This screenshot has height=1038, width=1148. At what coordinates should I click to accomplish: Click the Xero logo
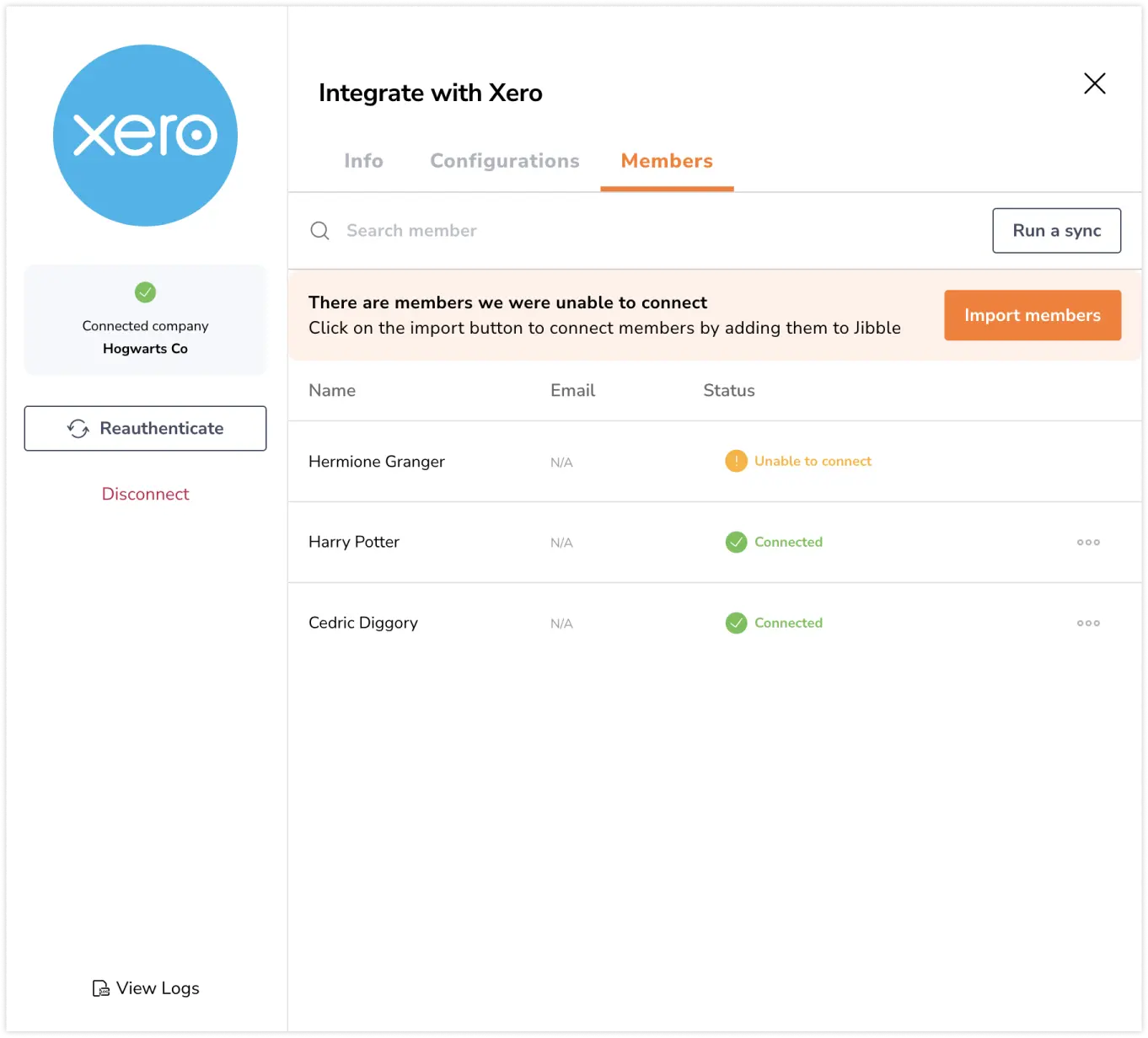[145, 136]
